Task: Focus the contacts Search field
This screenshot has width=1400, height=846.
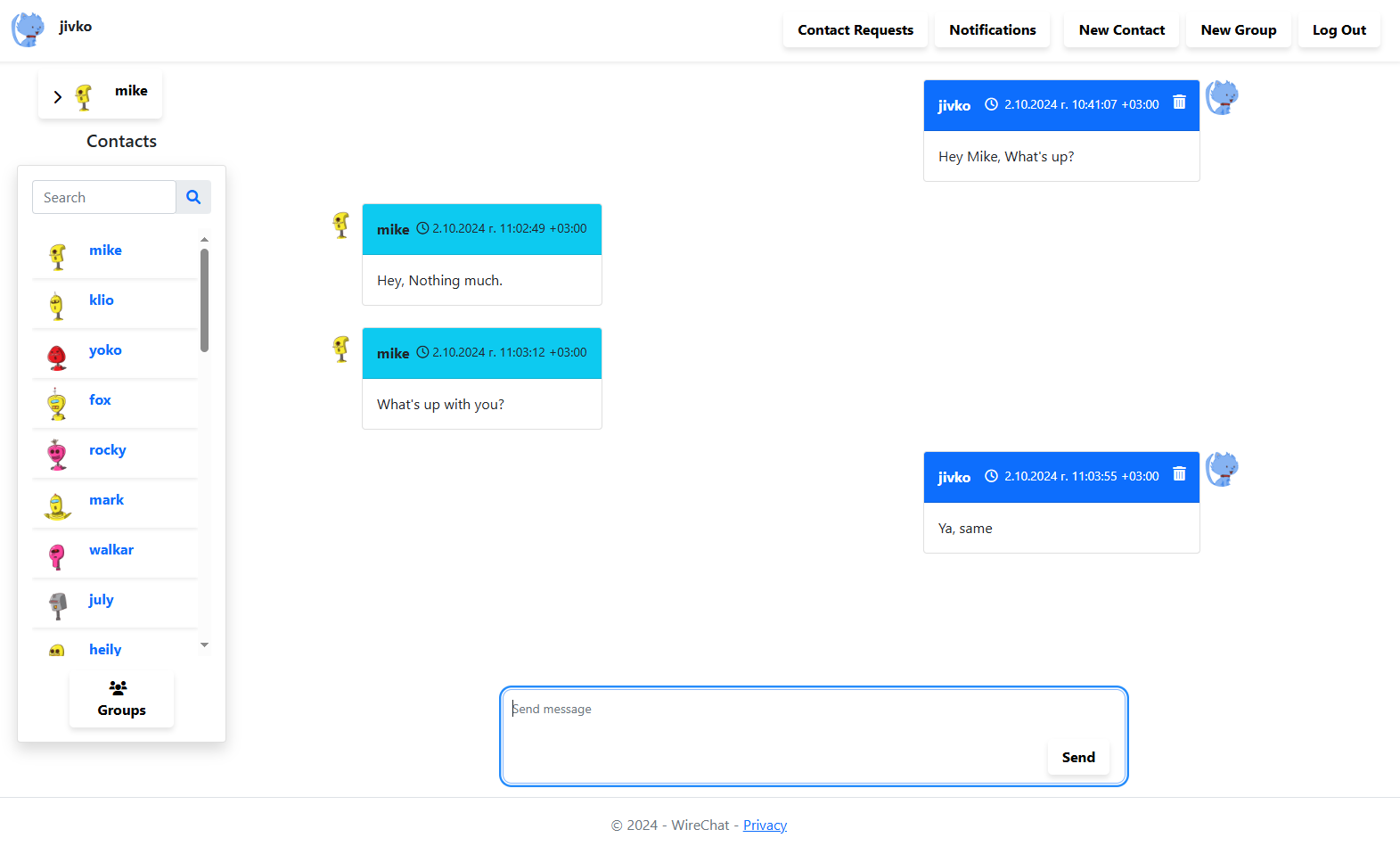Action: pyautogui.click(x=104, y=197)
